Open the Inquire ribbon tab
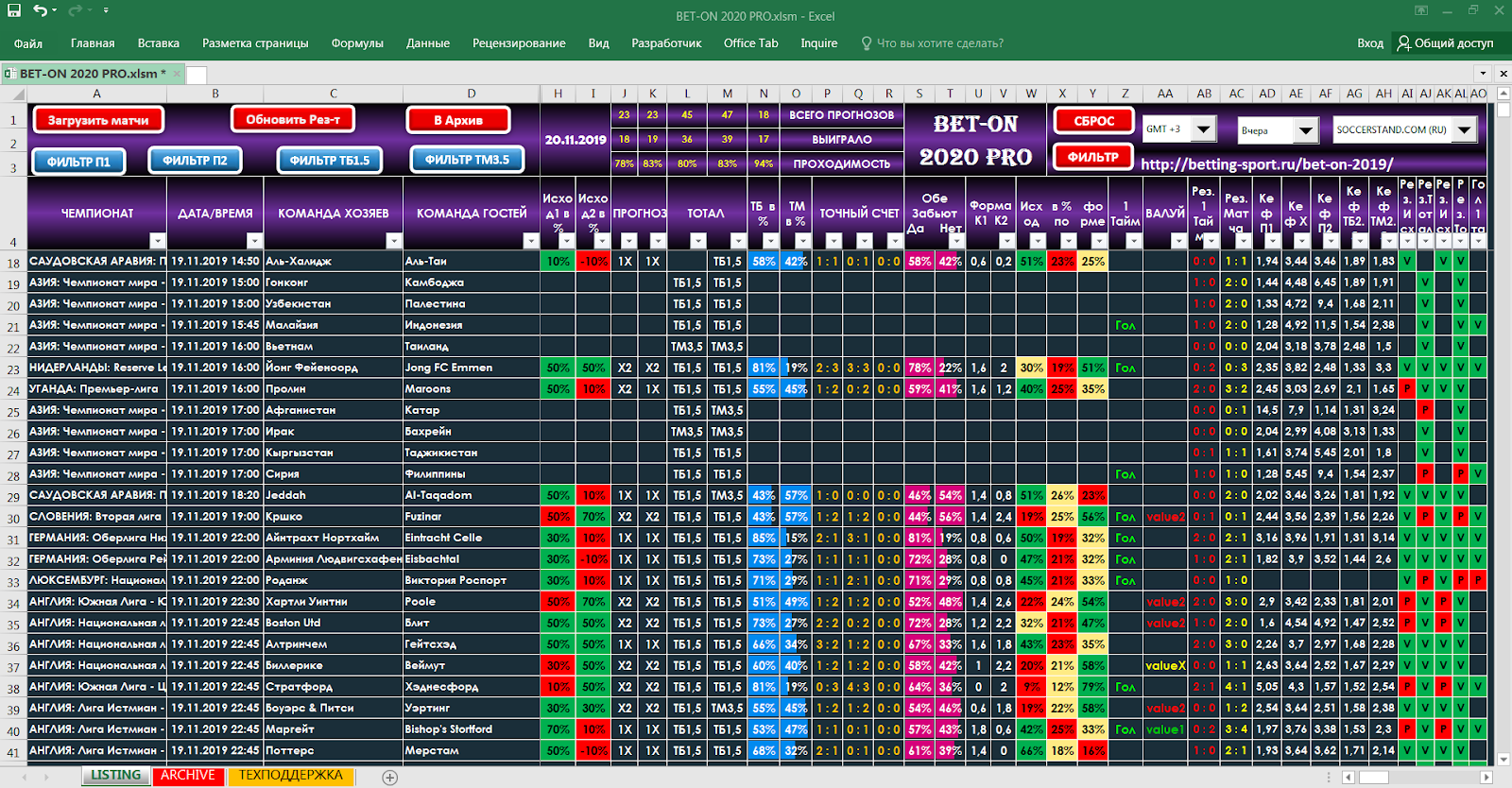 coord(819,43)
